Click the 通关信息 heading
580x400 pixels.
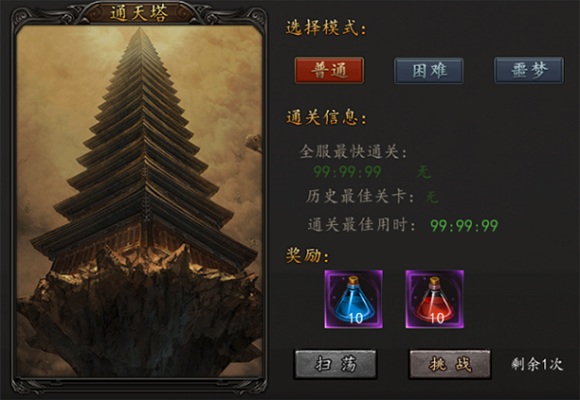[x=326, y=118]
